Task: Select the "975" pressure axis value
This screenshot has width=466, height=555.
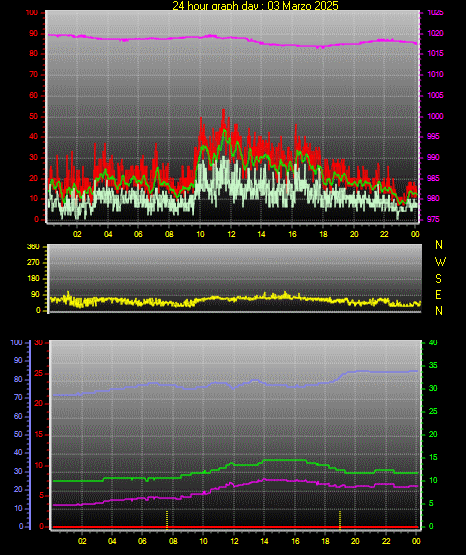Action: pyautogui.click(x=433, y=219)
